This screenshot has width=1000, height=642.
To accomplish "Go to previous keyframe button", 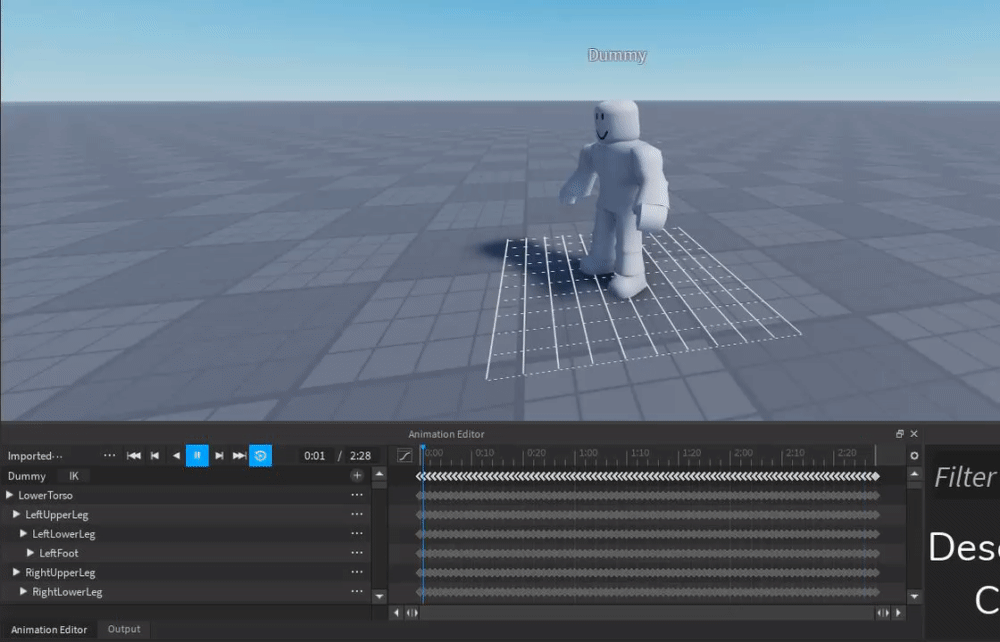I will [x=154, y=456].
